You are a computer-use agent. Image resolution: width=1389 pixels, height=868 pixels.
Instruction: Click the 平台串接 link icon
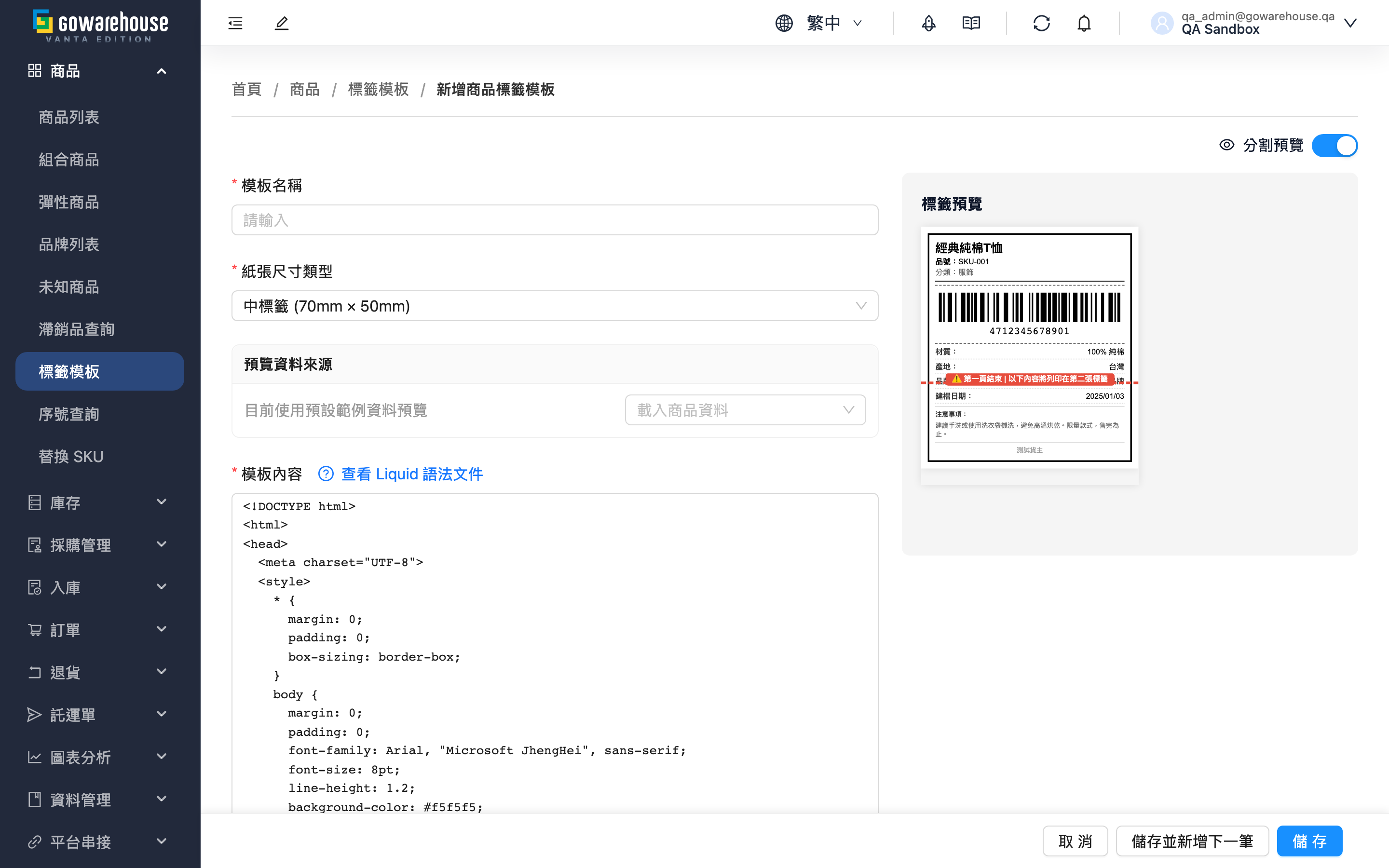[x=34, y=842]
